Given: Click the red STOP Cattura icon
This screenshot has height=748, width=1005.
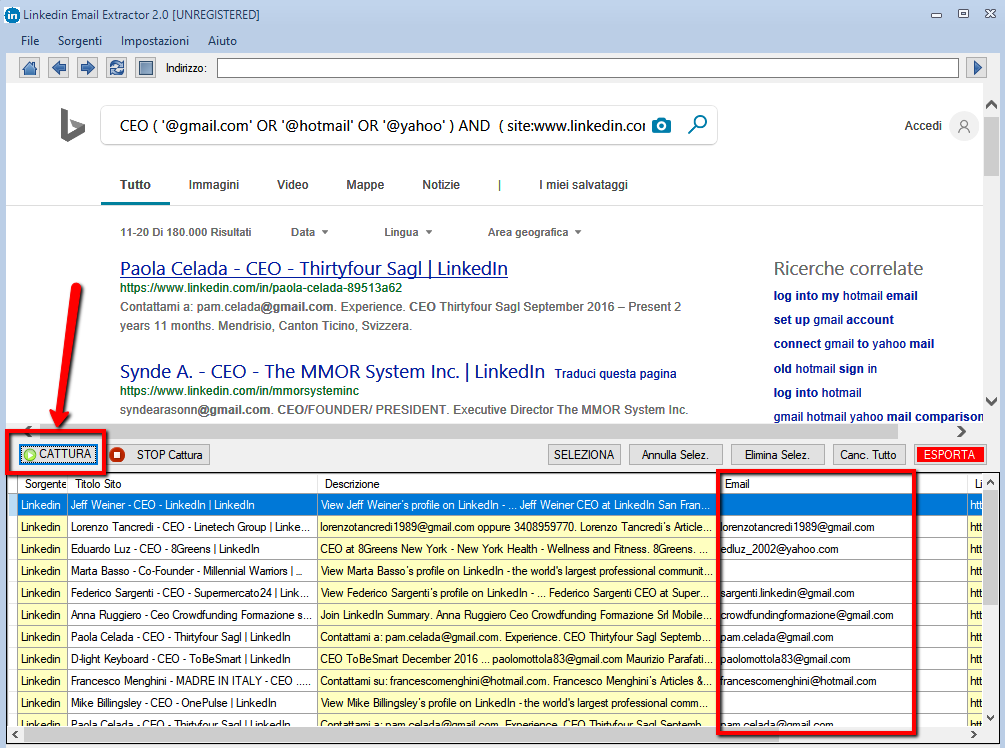Looking at the screenshot, I should [117, 455].
